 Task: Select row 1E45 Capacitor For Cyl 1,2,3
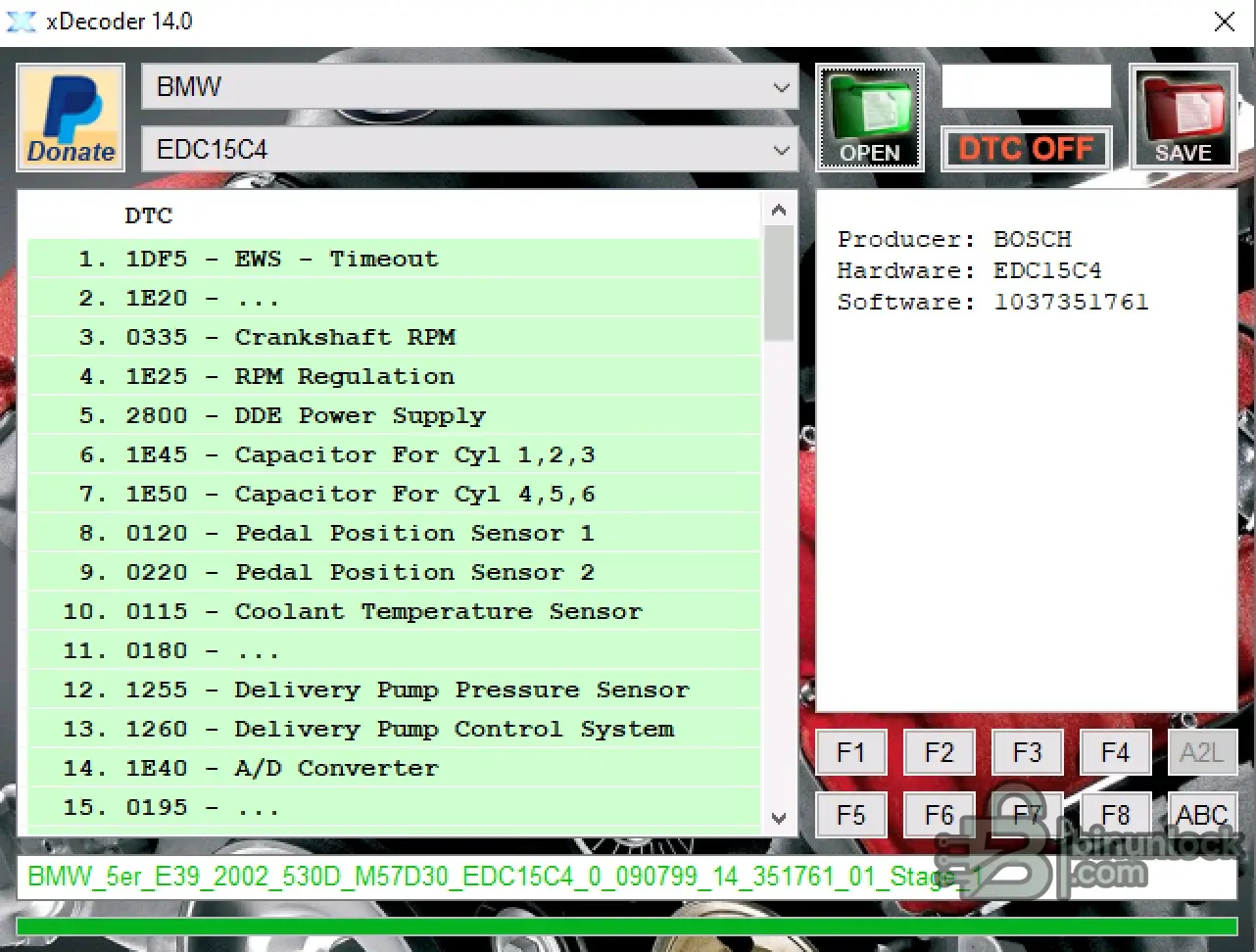pos(394,454)
